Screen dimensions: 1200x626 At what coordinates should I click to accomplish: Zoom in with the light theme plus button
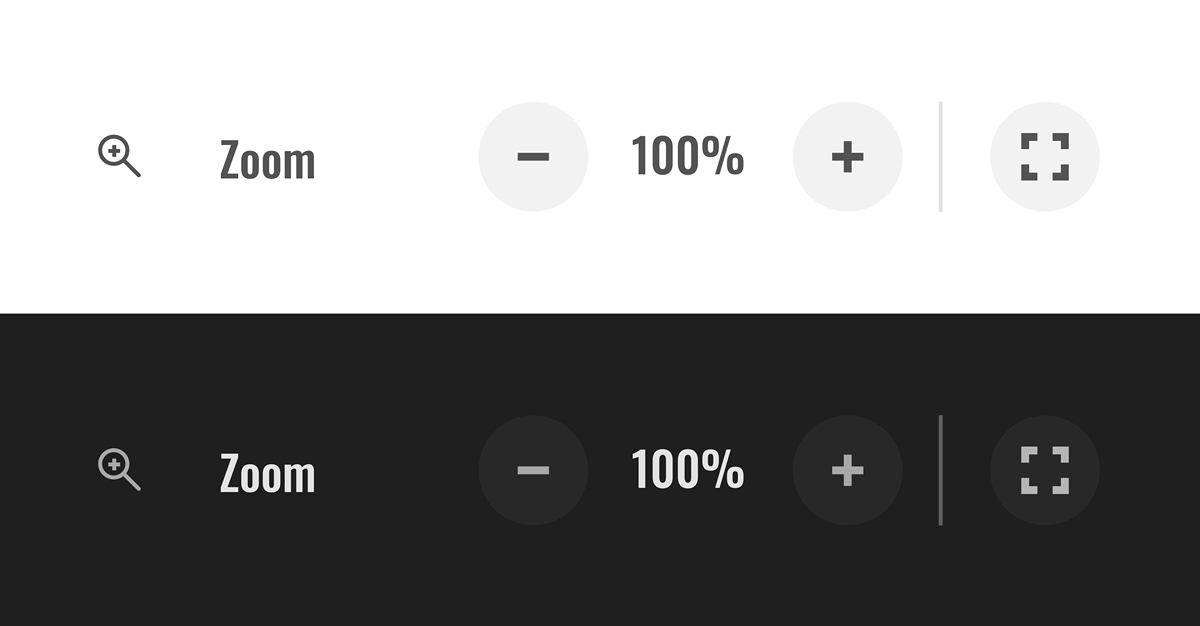pyautogui.click(x=847, y=157)
